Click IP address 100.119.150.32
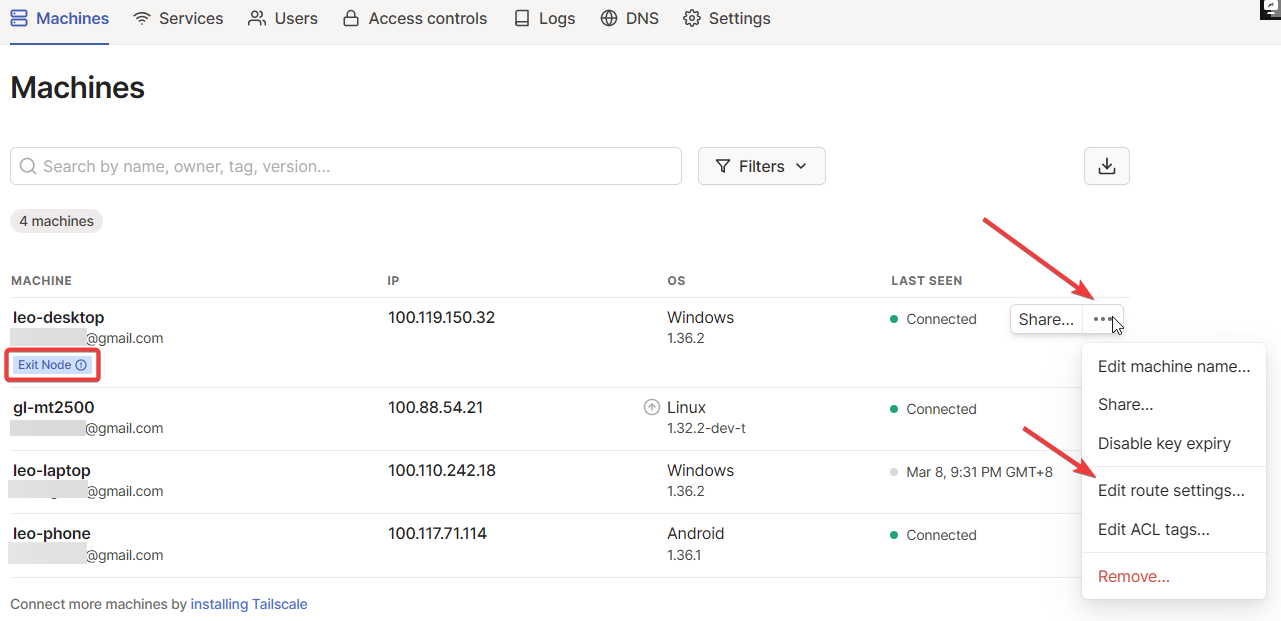Screen dimensions: 1281x621 click(442, 318)
